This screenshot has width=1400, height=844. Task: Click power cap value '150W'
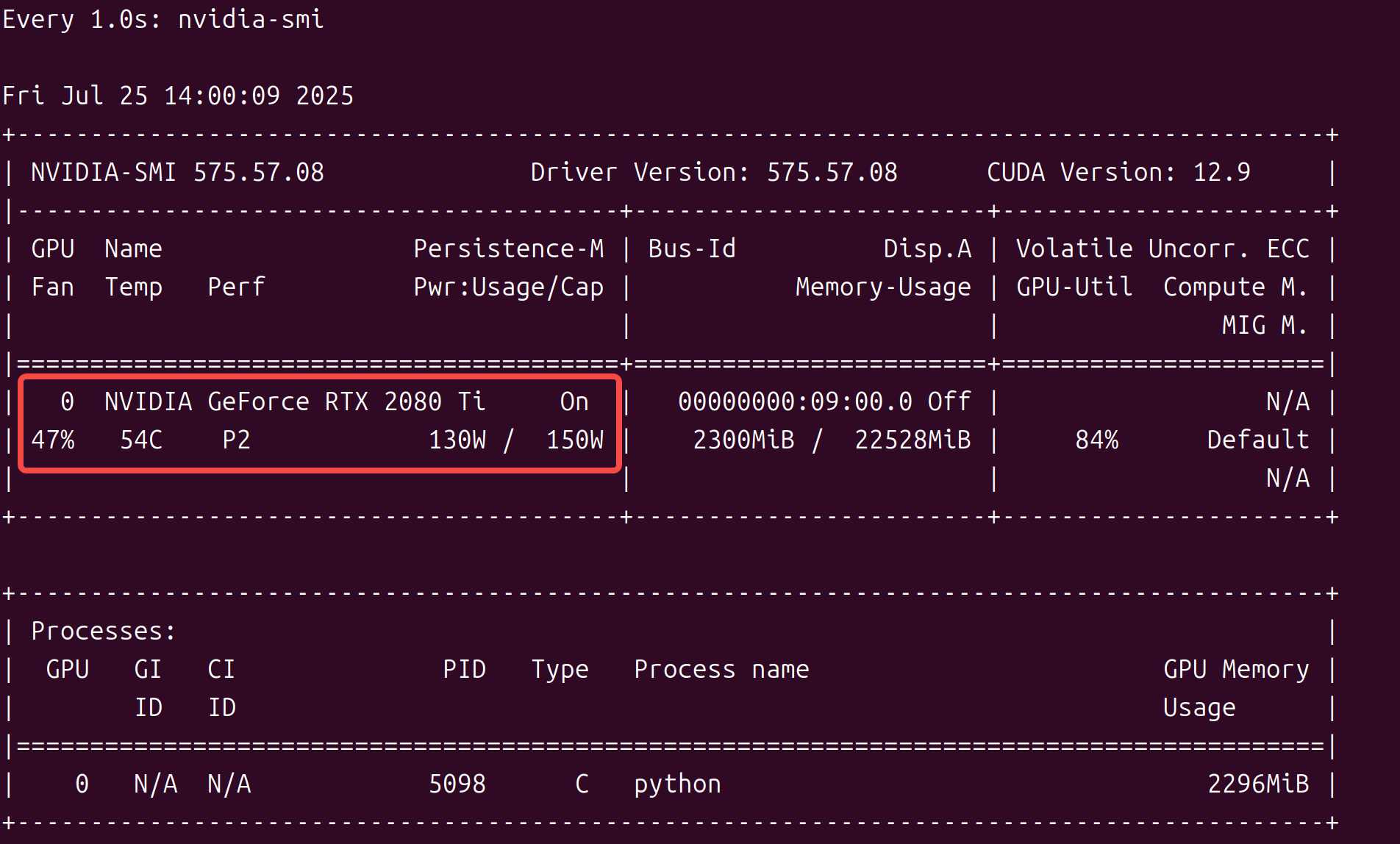575,440
